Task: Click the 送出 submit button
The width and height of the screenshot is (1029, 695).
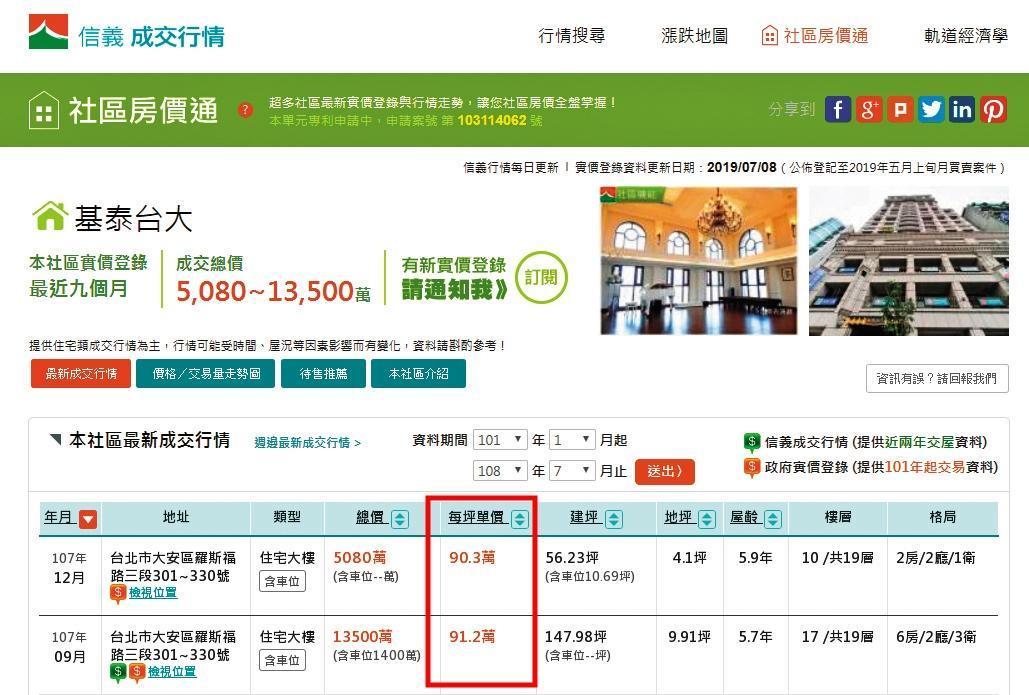Action: (x=665, y=471)
